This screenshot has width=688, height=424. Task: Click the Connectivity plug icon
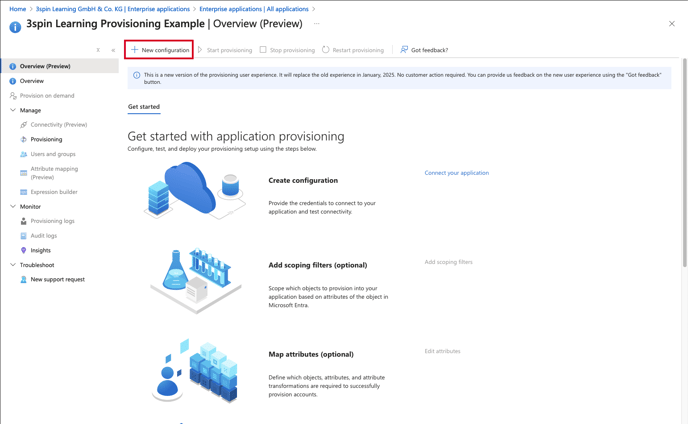[24, 125]
